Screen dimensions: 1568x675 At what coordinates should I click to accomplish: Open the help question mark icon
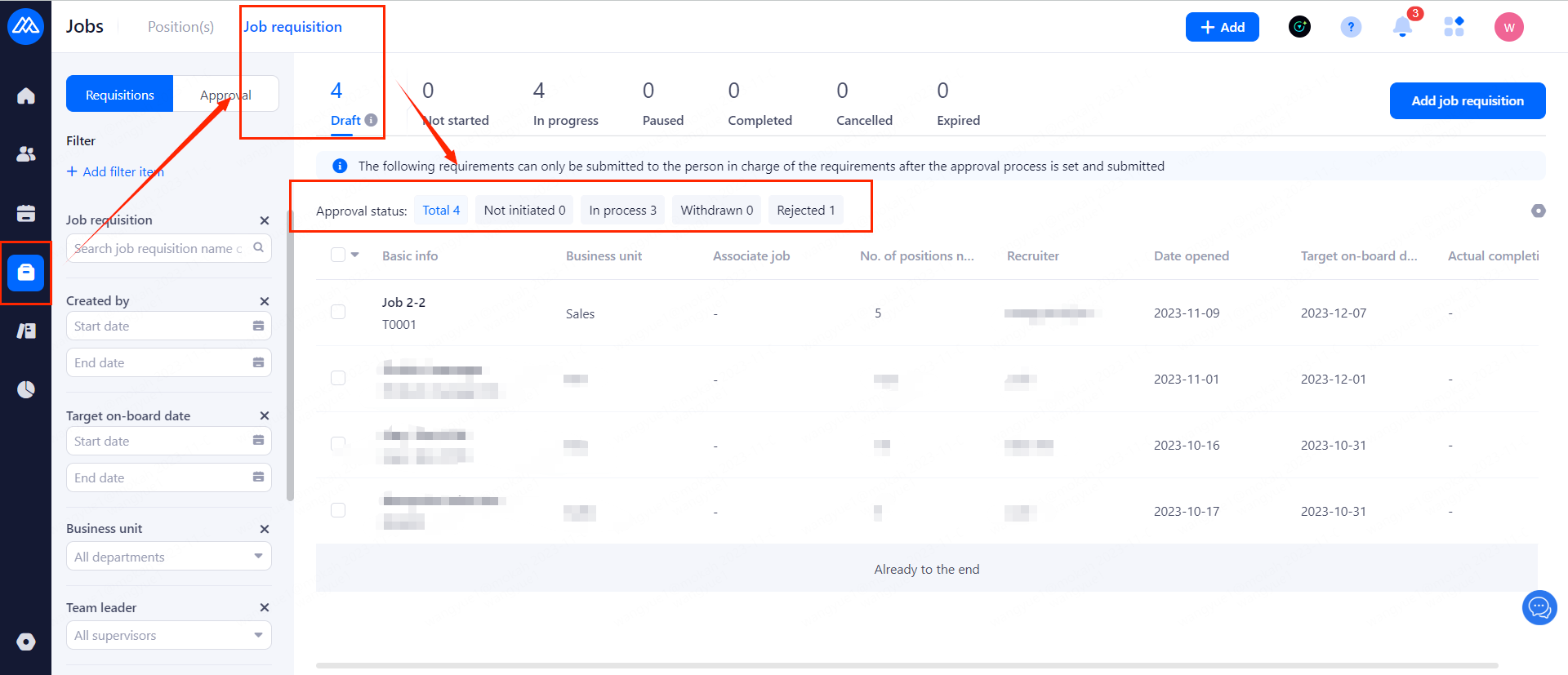1351,27
